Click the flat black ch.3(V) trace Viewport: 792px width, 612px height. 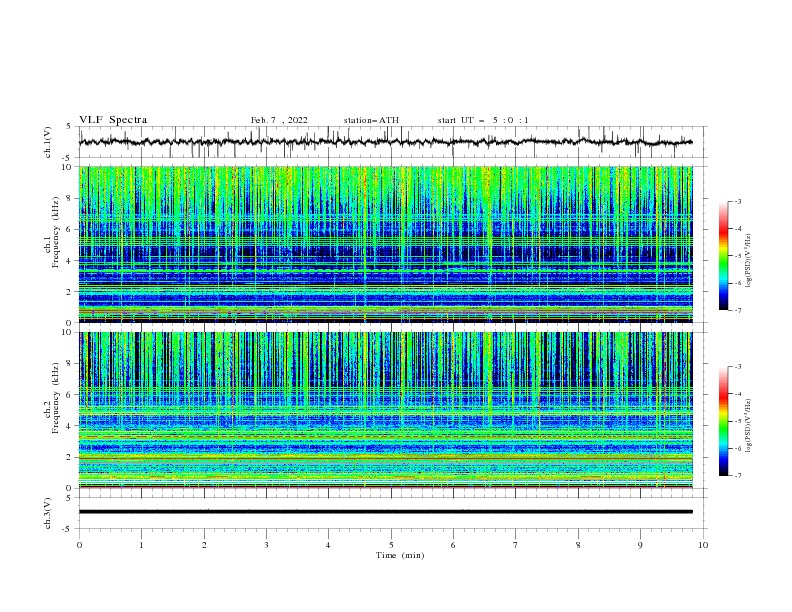tap(390, 512)
